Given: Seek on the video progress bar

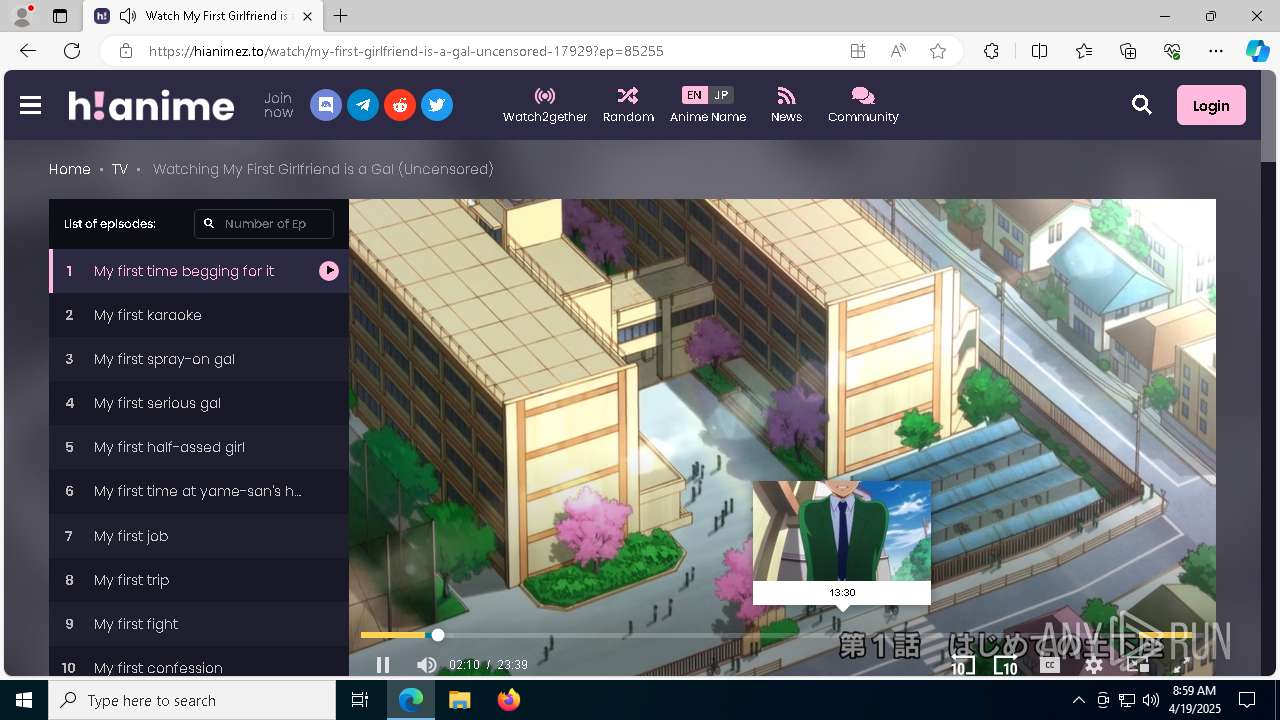Looking at the screenshot, I should coord(782,635).
